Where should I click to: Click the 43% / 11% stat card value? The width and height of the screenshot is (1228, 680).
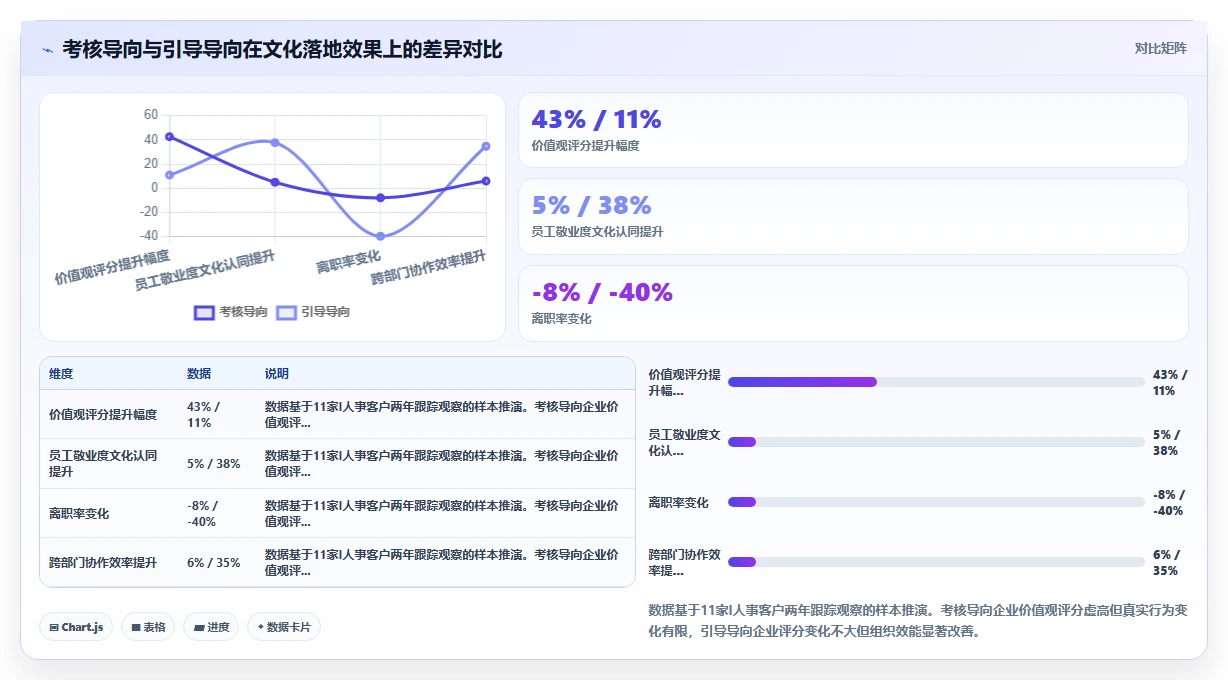pos(596,120)
